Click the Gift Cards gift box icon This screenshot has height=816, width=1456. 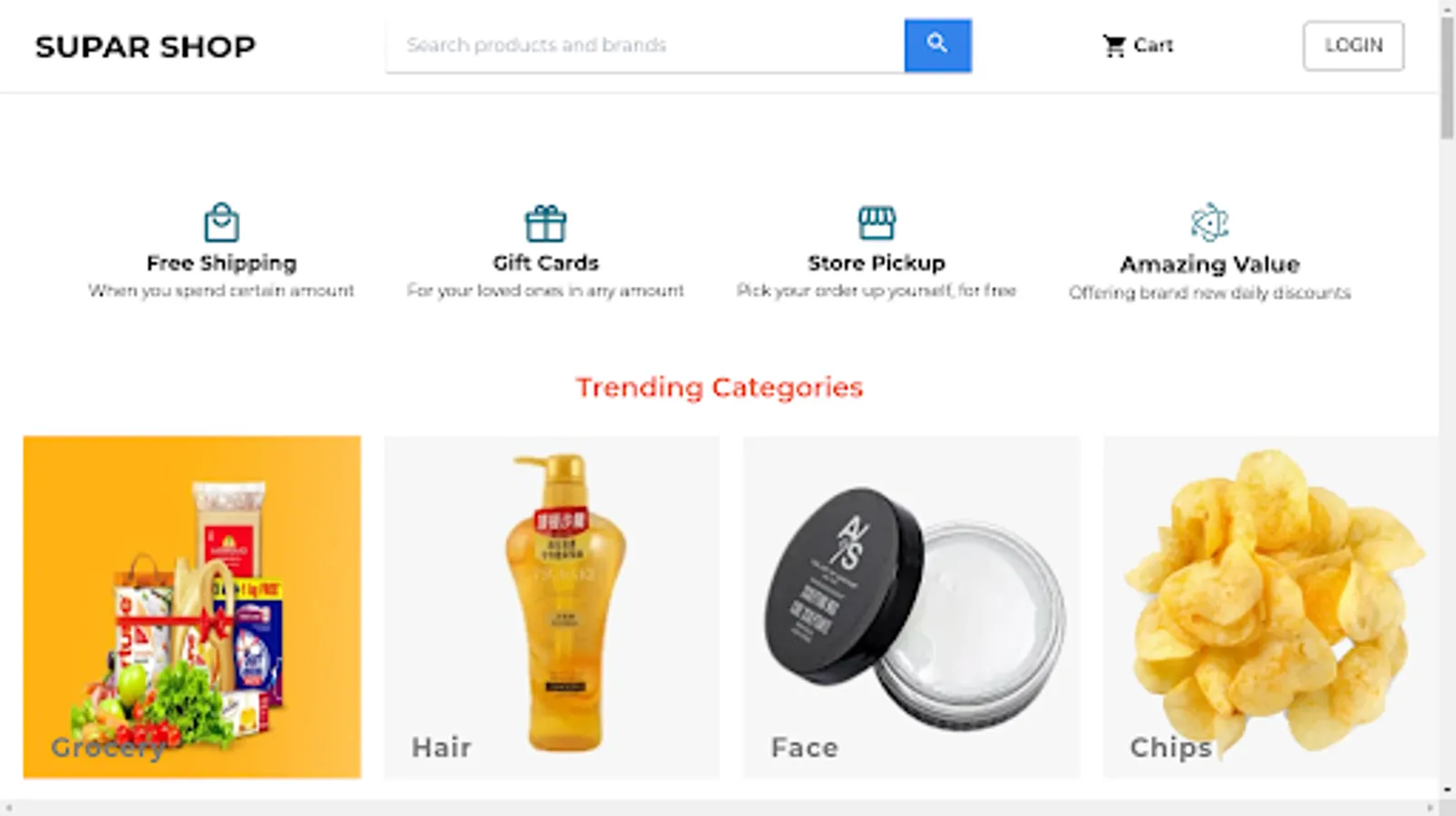click(x=546, y=223)
